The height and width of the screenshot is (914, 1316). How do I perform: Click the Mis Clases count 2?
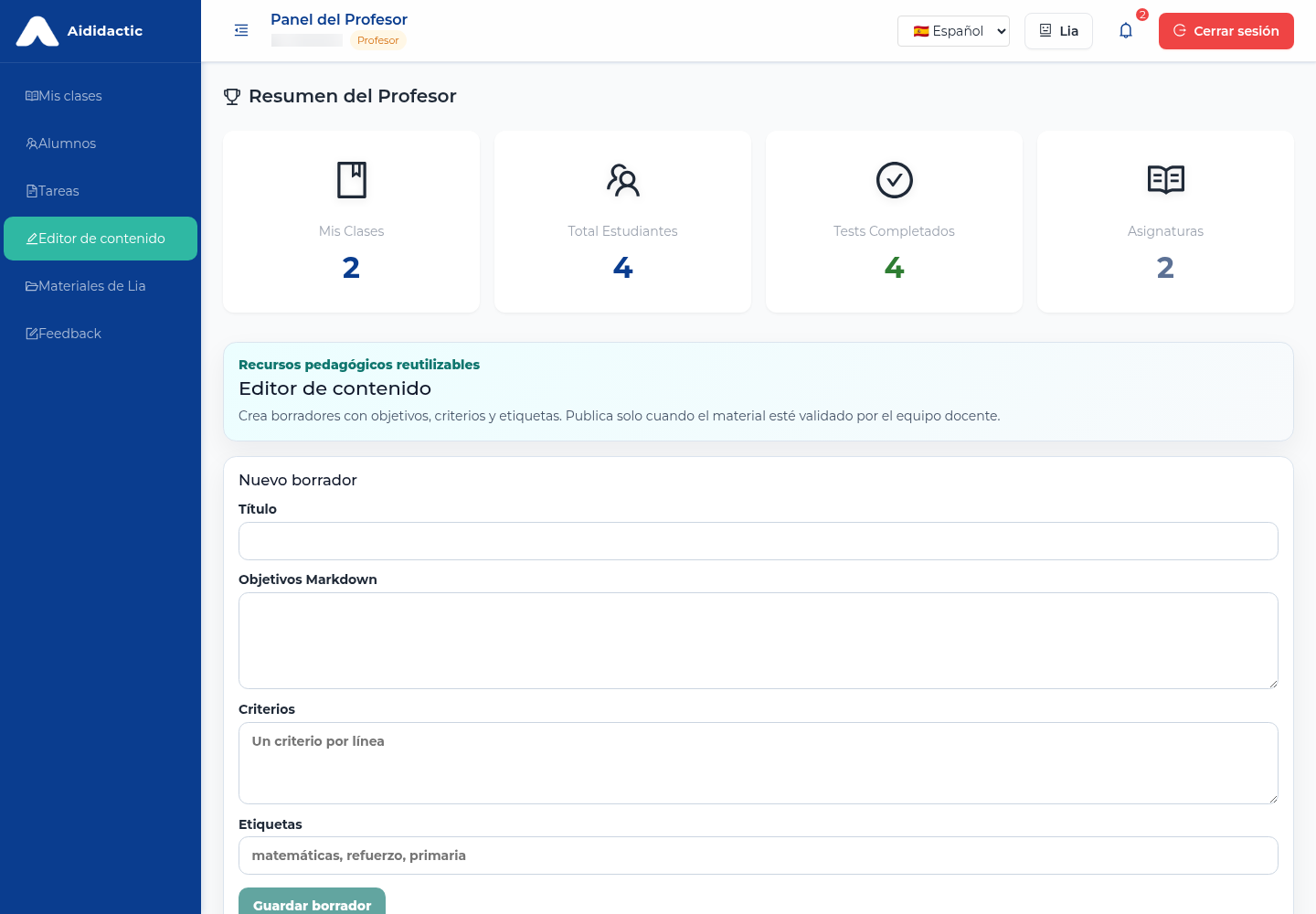point(352,268)
